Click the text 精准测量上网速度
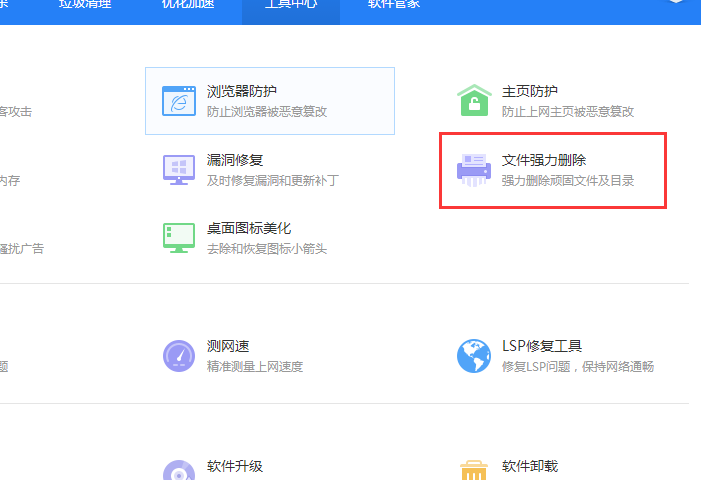701x480 pixels. pyautogui.click(x=255, y=366)
